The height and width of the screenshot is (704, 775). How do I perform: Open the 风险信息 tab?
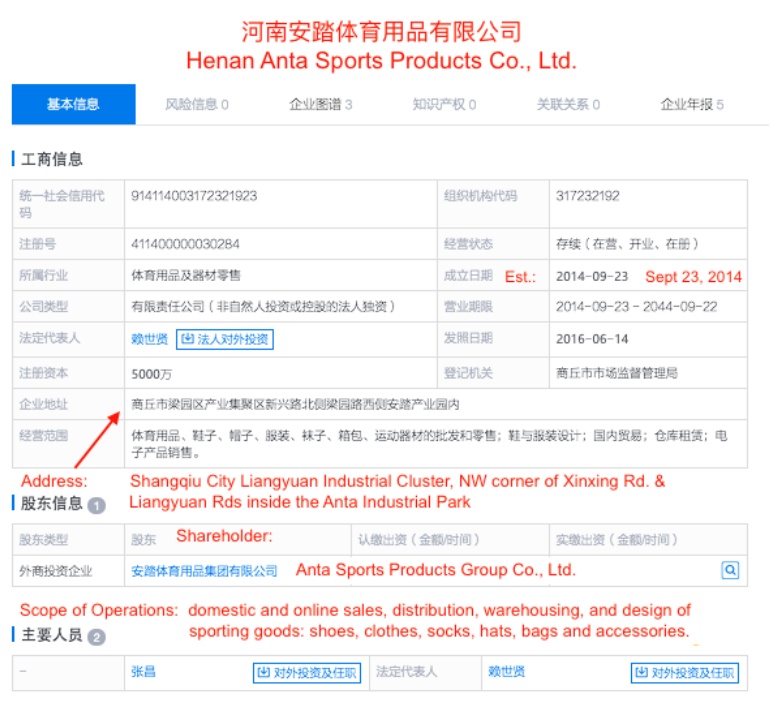196,104
